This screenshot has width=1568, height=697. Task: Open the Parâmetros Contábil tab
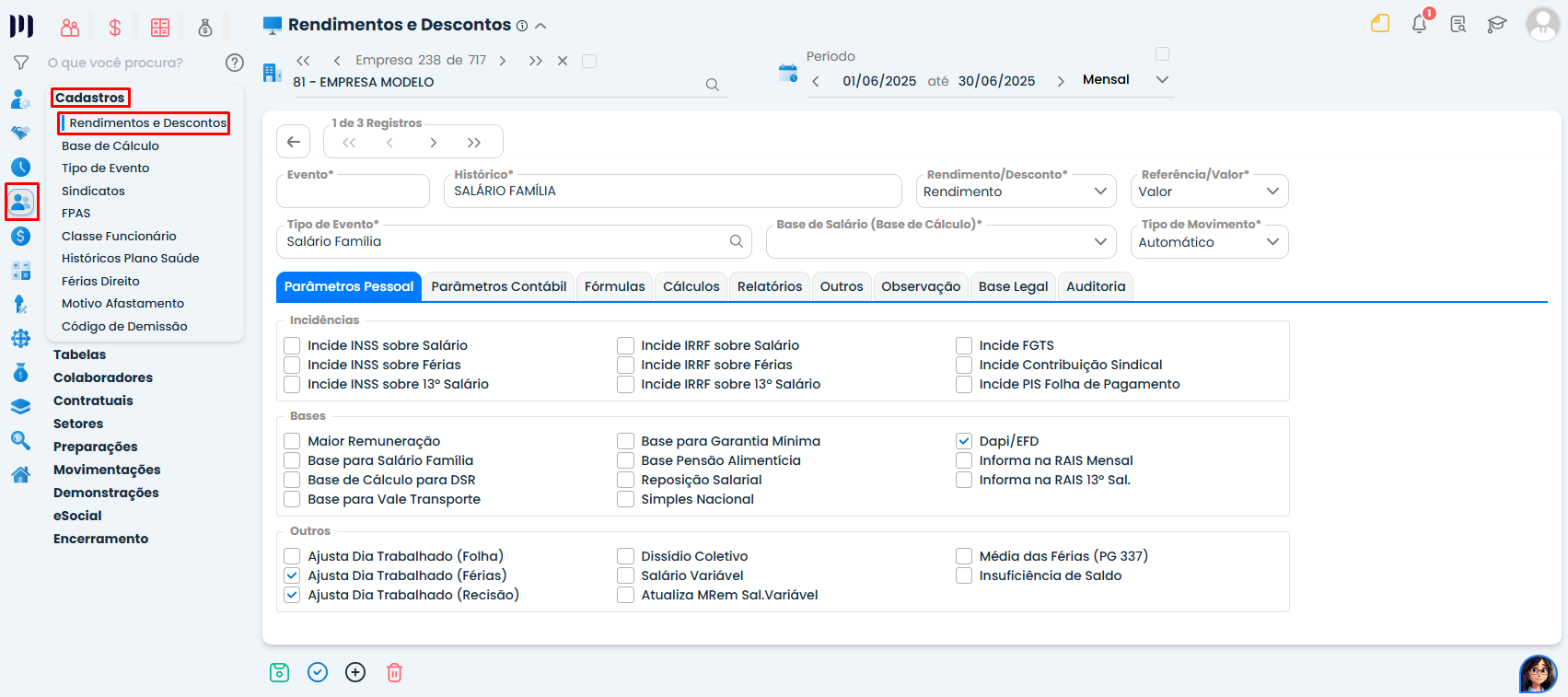(x=498, y=286)
